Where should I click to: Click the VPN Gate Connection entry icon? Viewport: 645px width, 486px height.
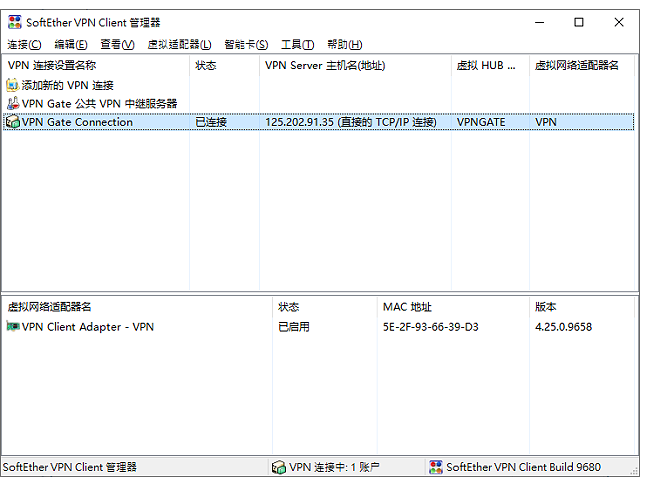(x=13, y=122)
